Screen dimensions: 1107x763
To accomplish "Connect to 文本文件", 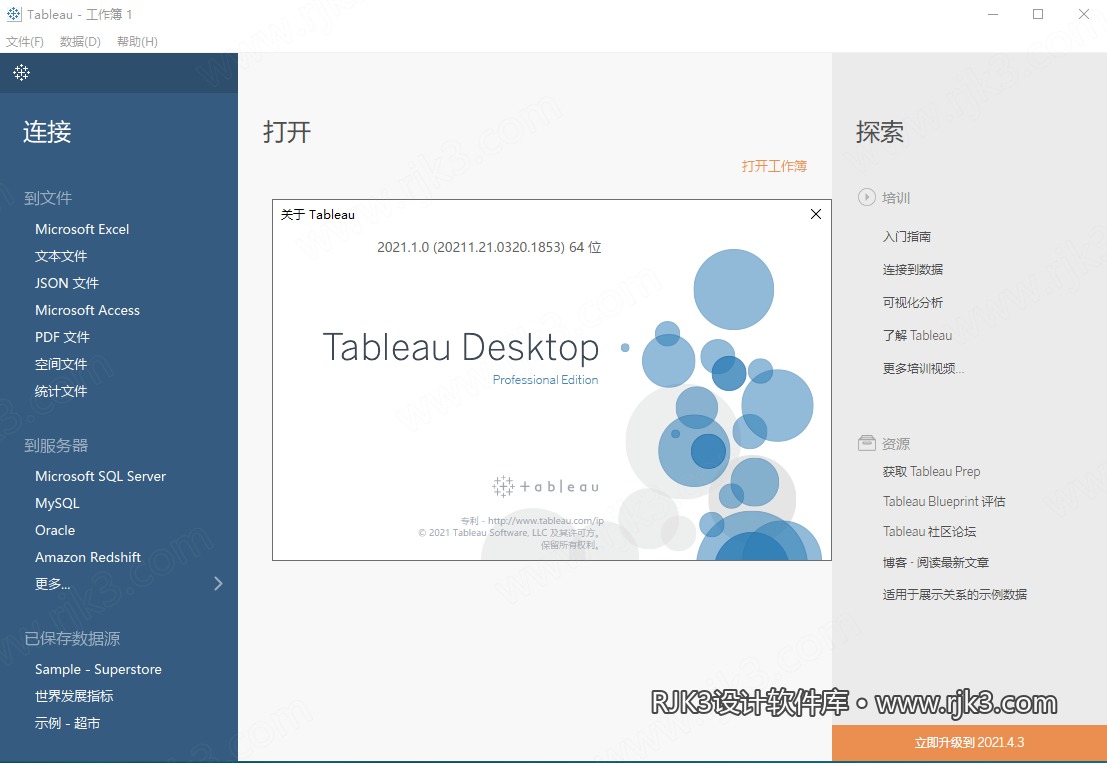I will 61,256.
